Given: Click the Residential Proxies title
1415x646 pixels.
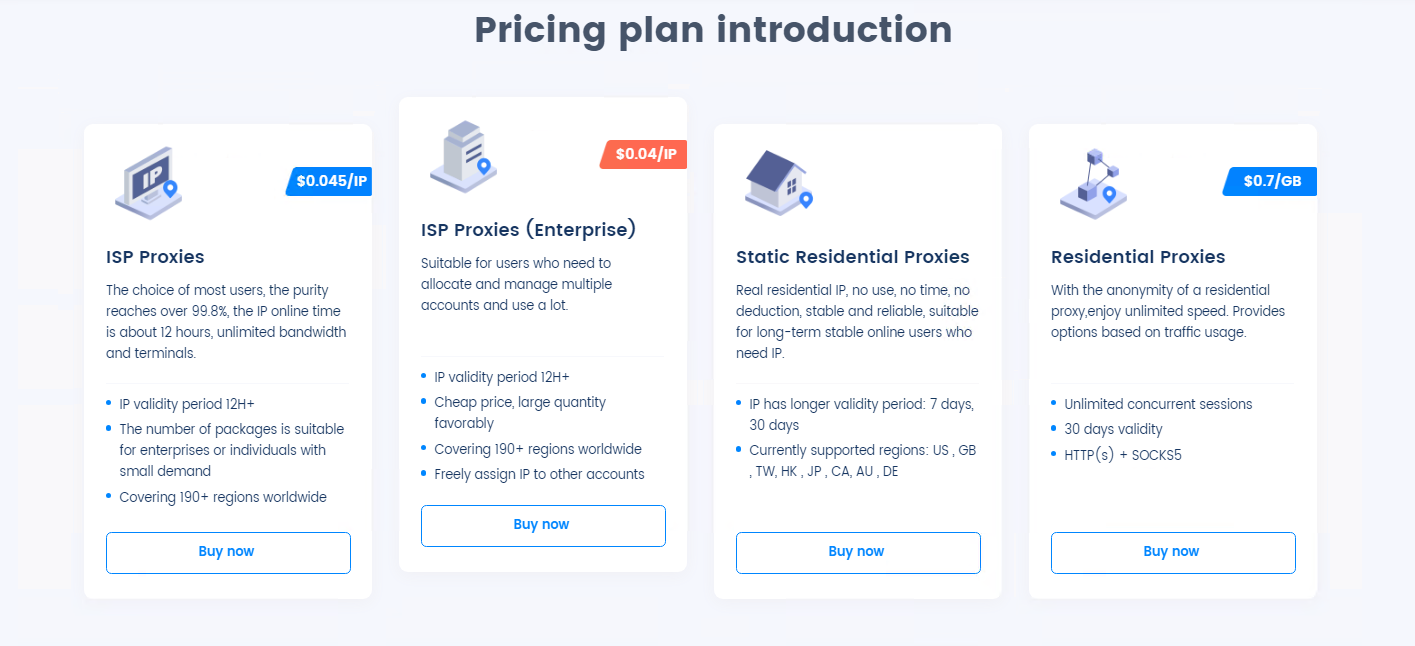Looking at the screenshot, I should pos(1137,257).
